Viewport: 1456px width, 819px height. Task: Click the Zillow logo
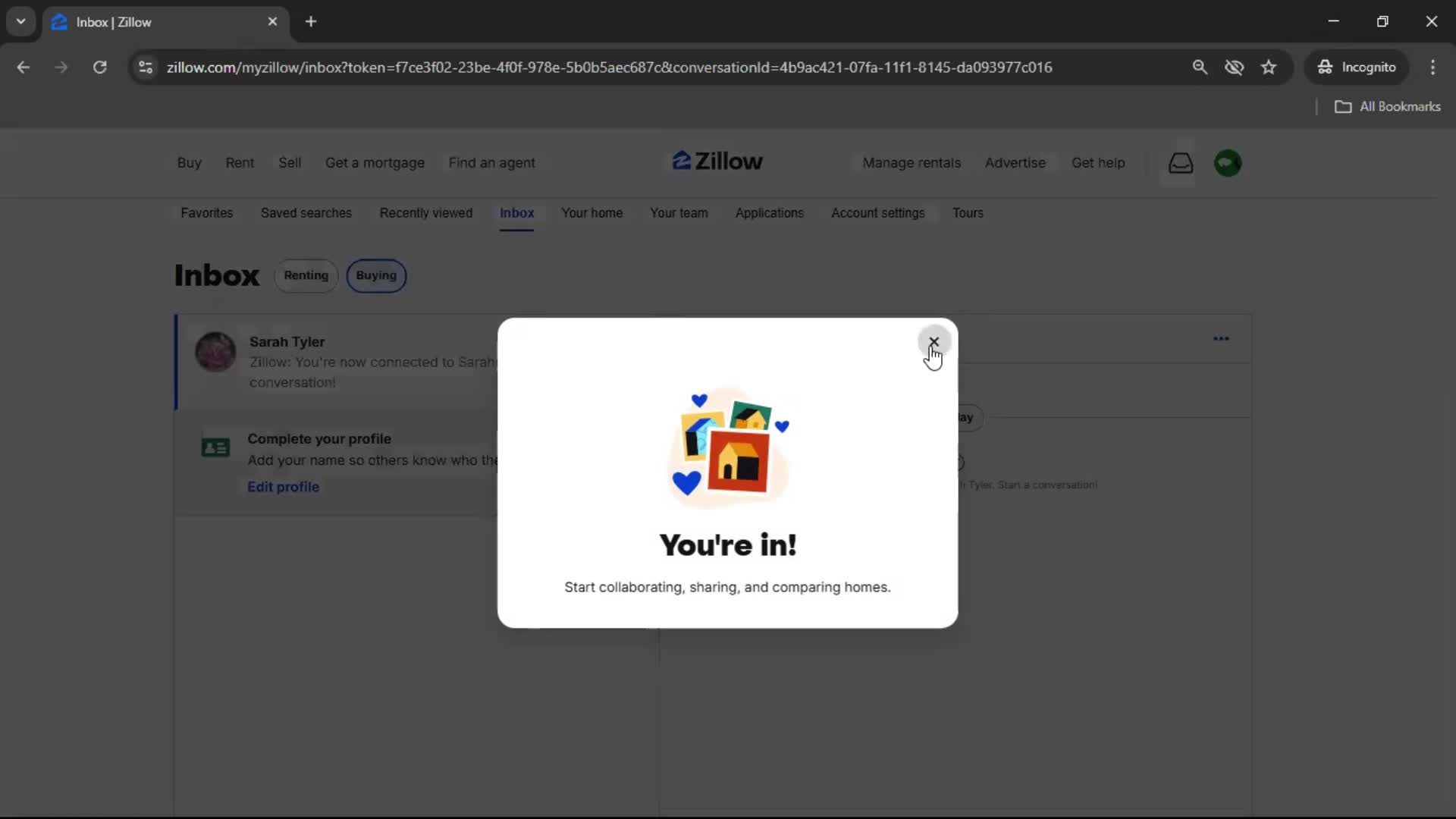point(717,161)
